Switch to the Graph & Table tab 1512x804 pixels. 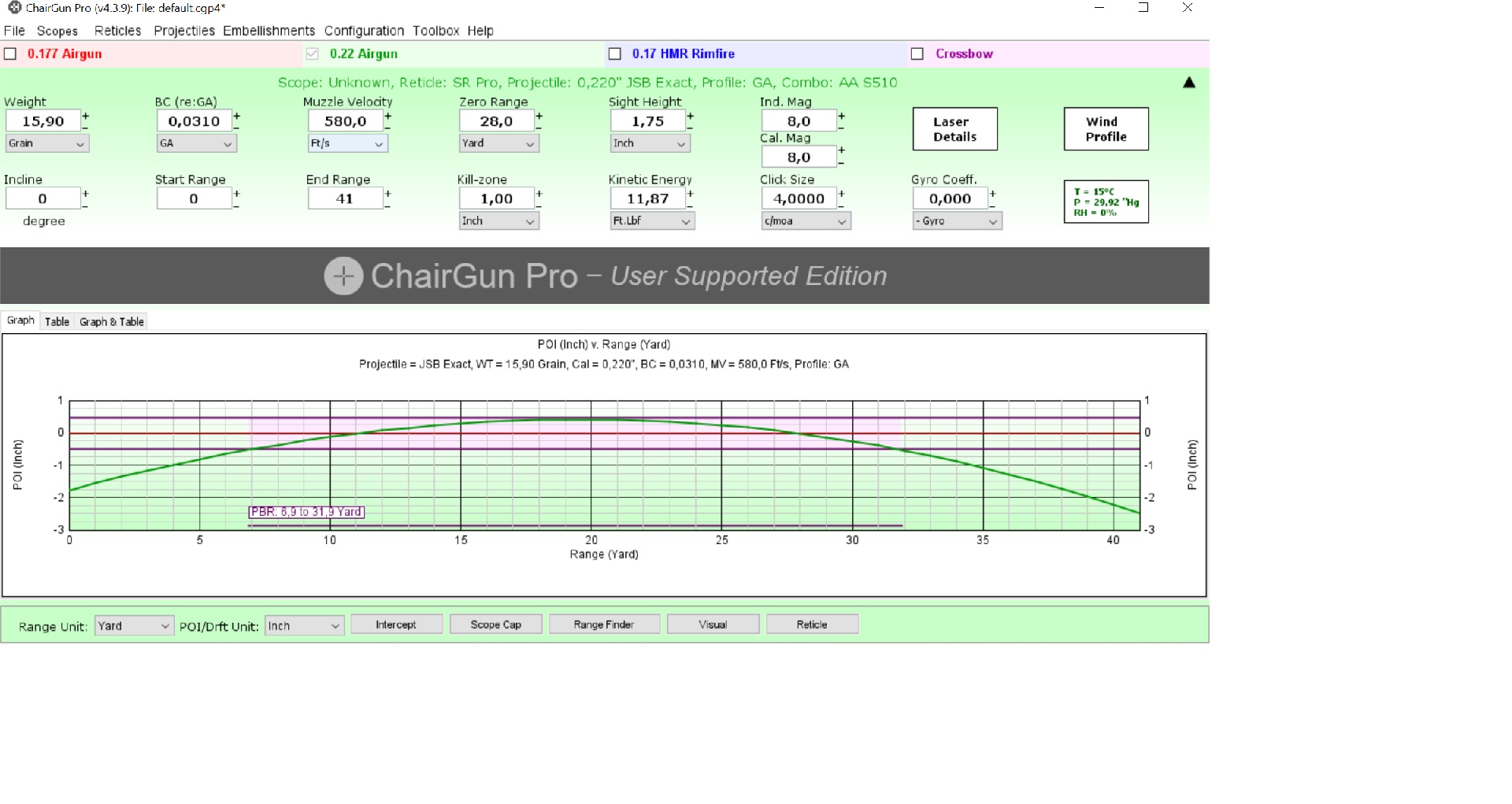112,322
